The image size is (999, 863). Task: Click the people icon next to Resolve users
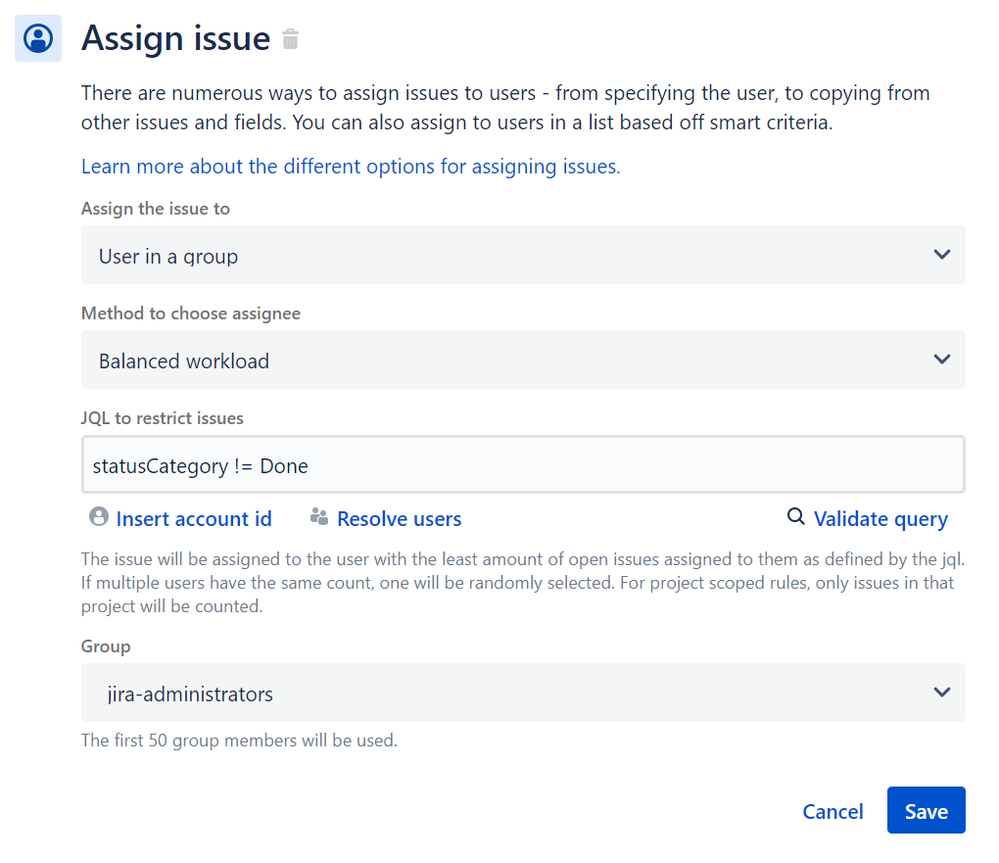(320, 517)
